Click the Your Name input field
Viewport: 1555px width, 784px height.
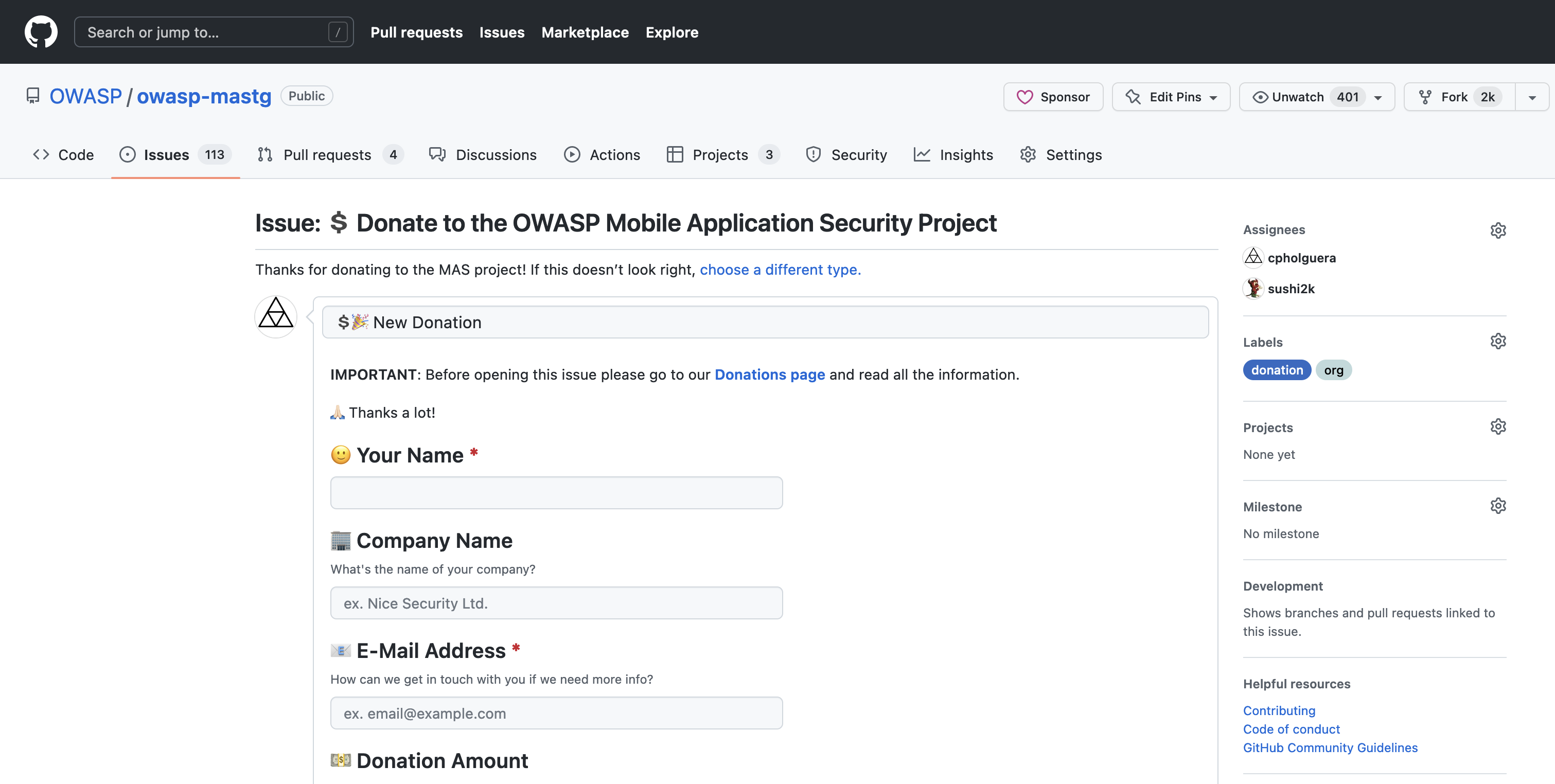556,493
